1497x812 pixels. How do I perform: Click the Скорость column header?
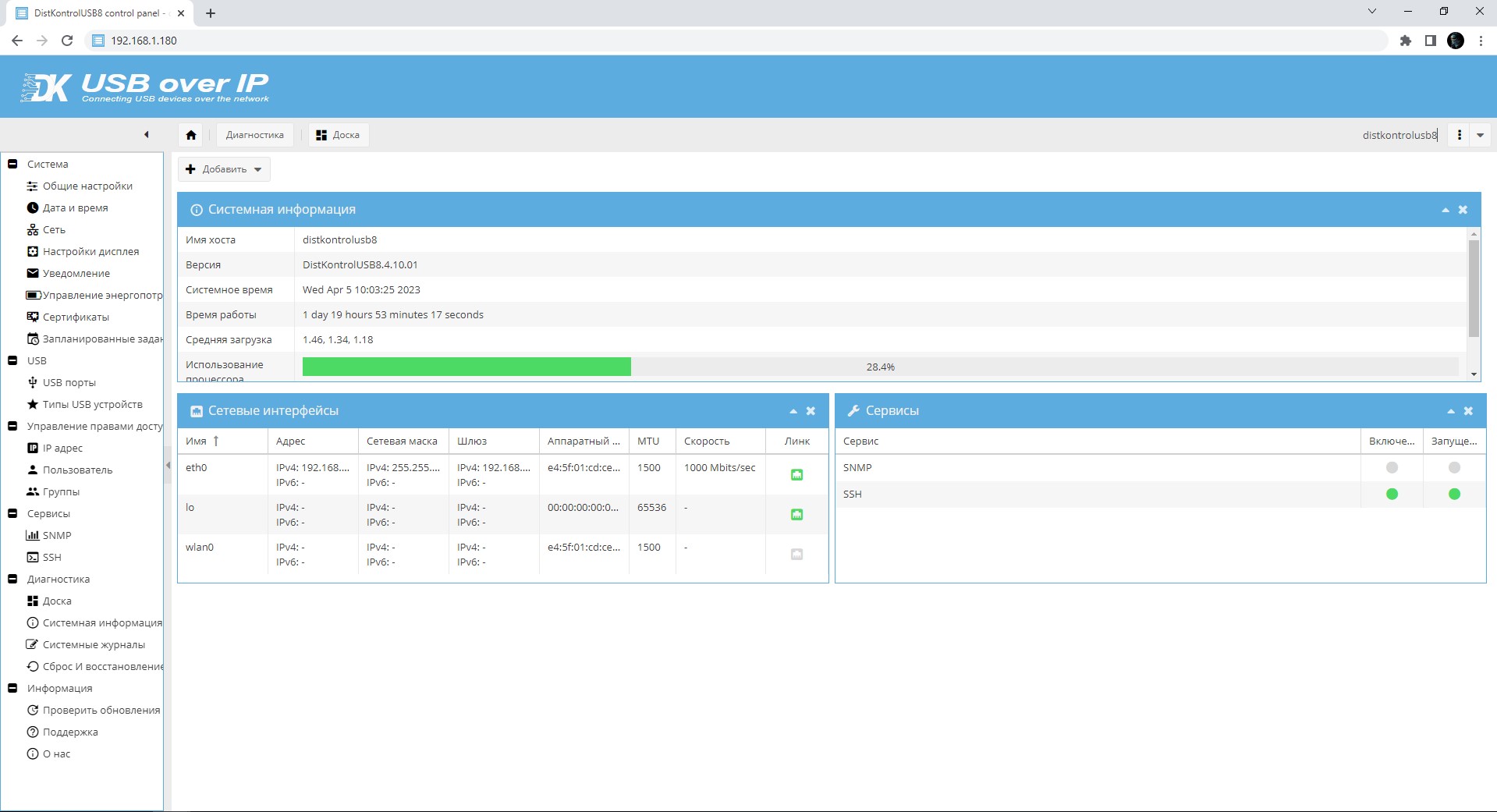(x=721, y=441)
